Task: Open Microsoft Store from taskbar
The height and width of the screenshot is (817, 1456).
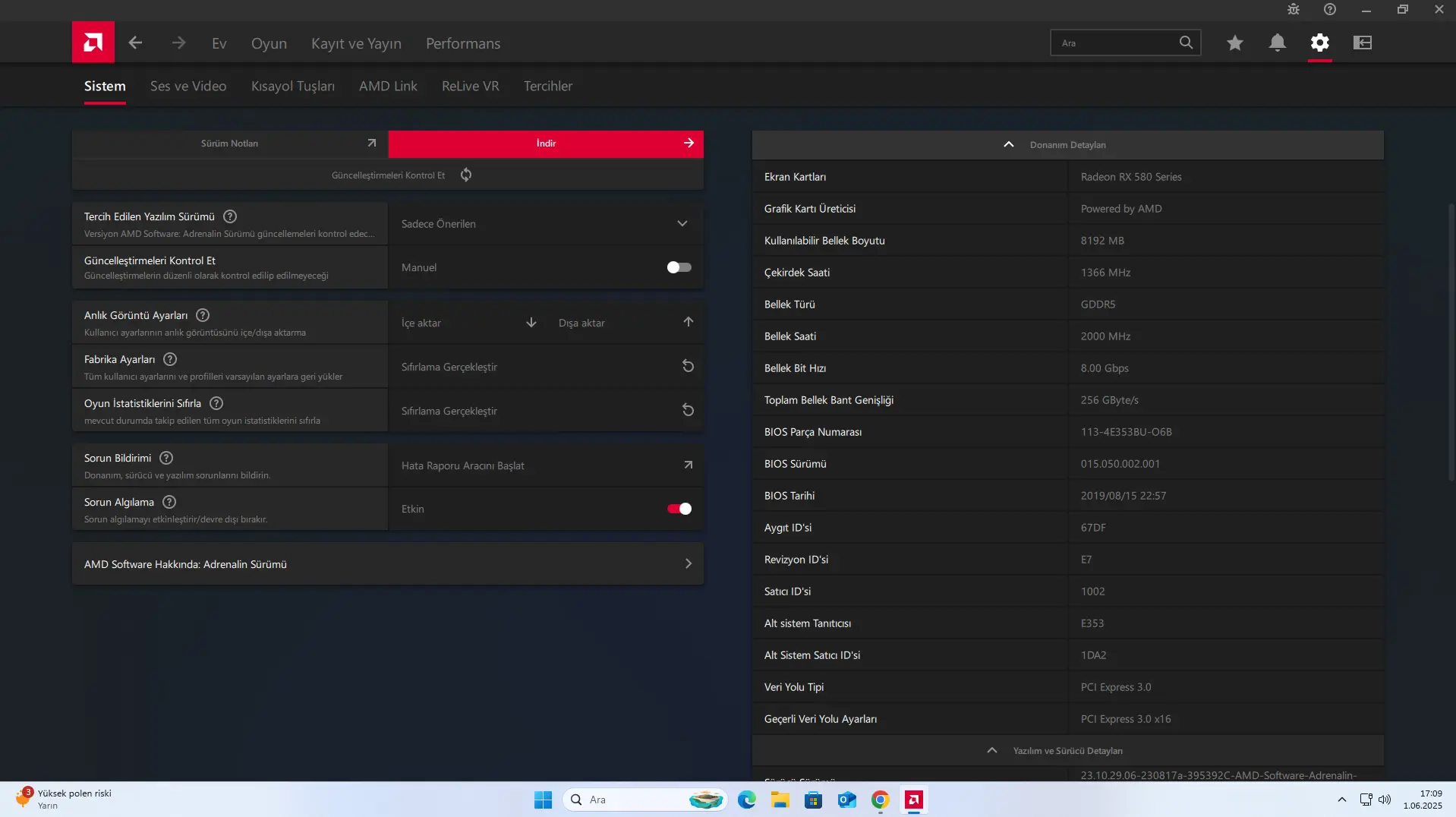Action: click(x=814, y=800)
